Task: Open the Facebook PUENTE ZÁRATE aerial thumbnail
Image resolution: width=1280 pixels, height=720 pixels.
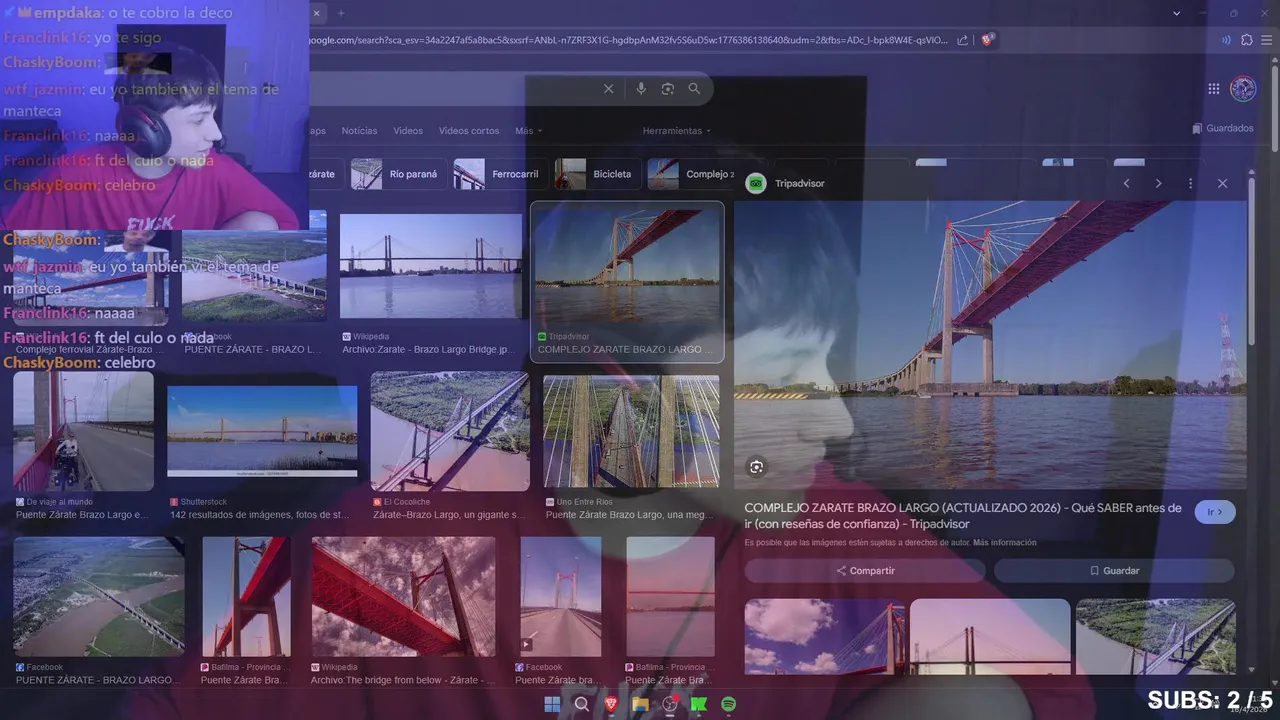Action: click(99, 597)
